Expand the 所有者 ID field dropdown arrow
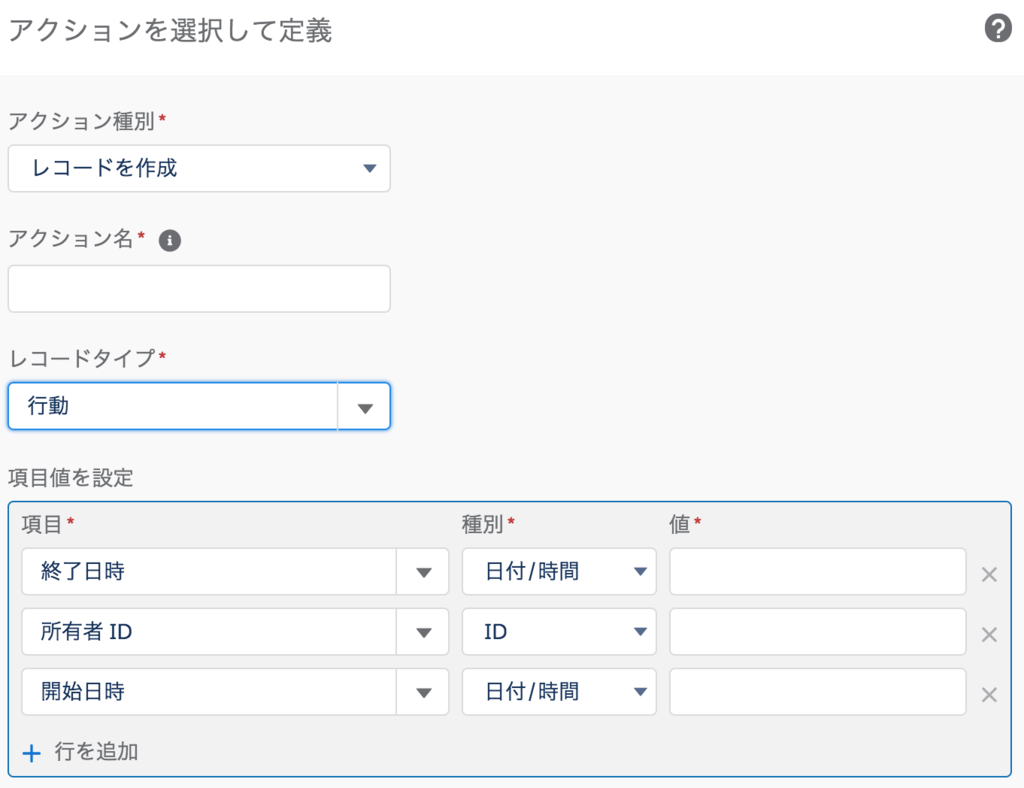This screenshot has height=788, width=1024. (x=423, y=632)
